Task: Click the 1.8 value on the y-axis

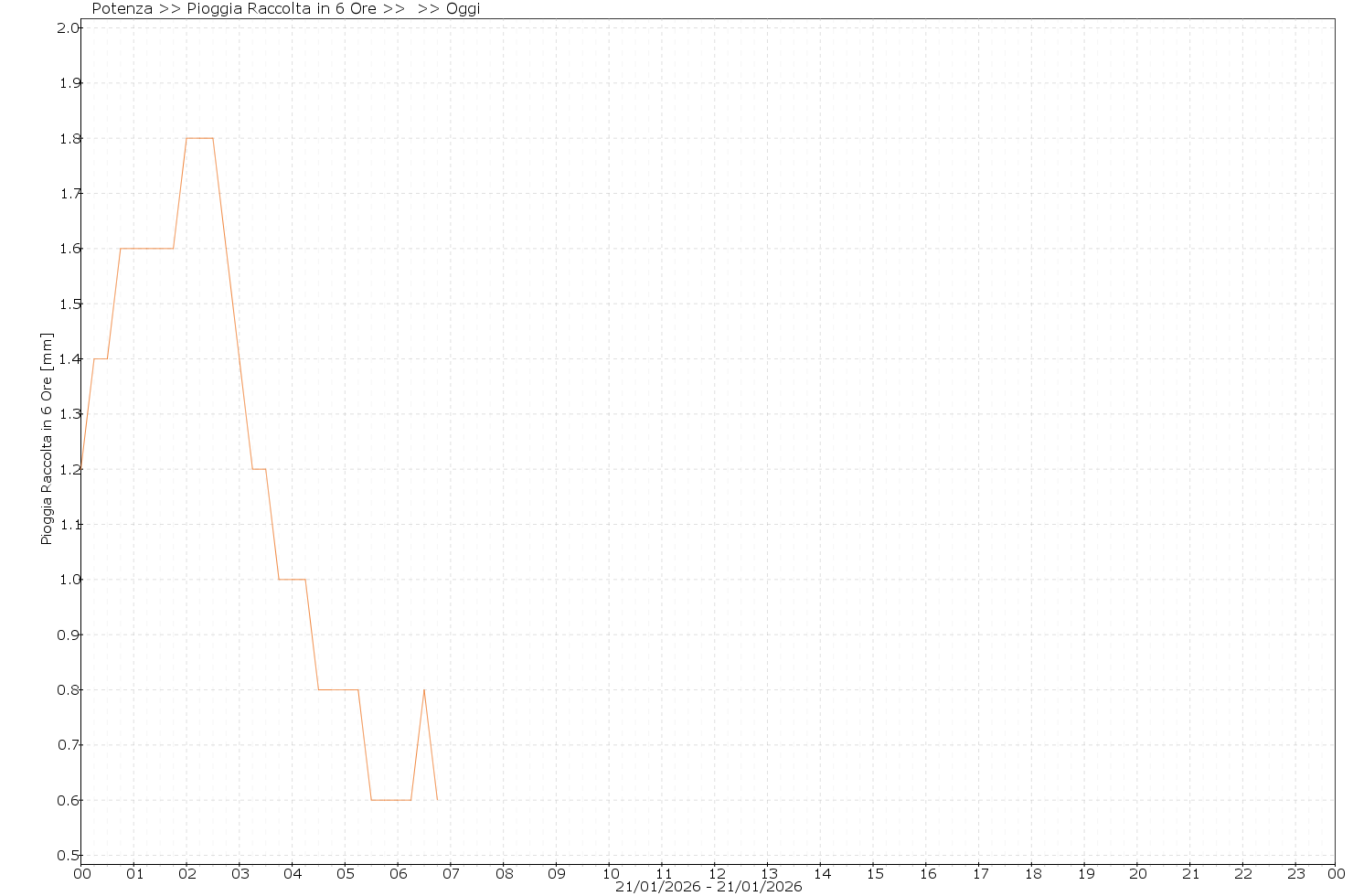Action: [x=69, y=139]
